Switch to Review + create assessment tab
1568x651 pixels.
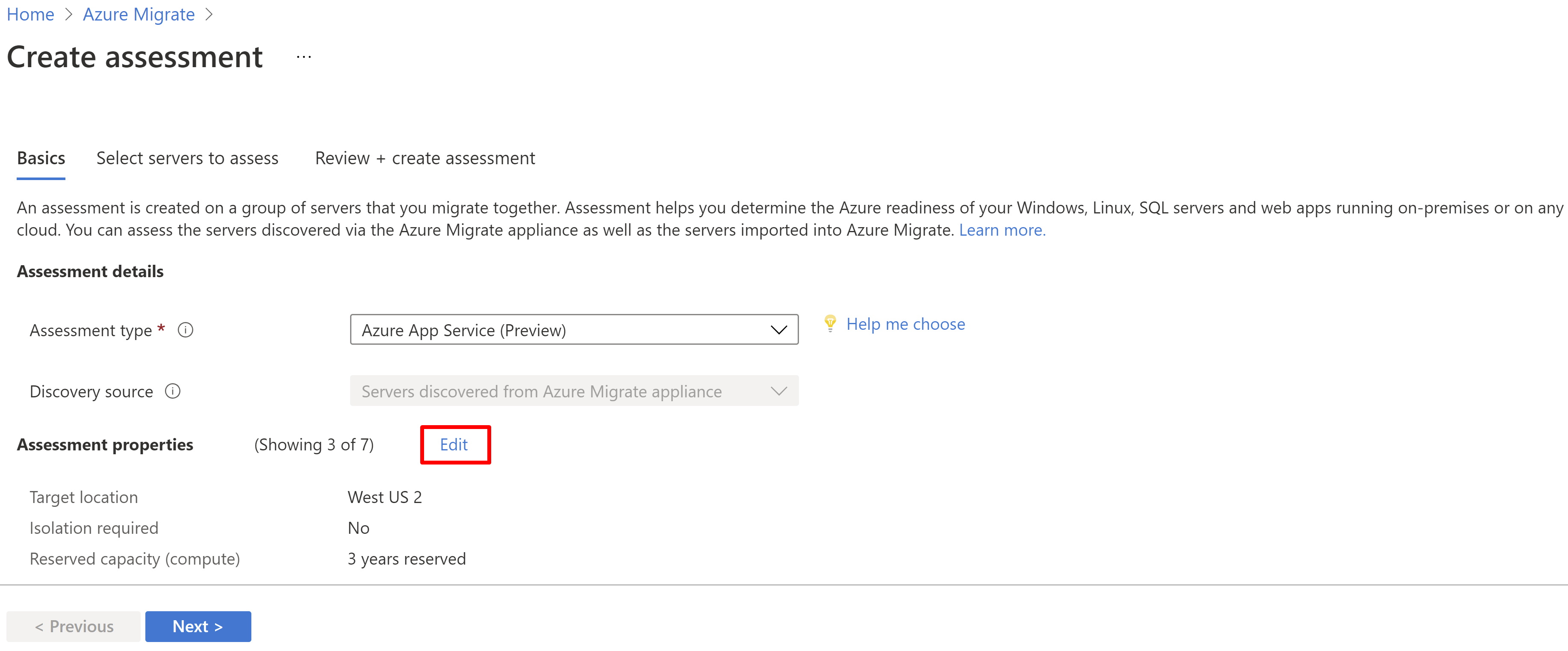(x=425, y=158)
